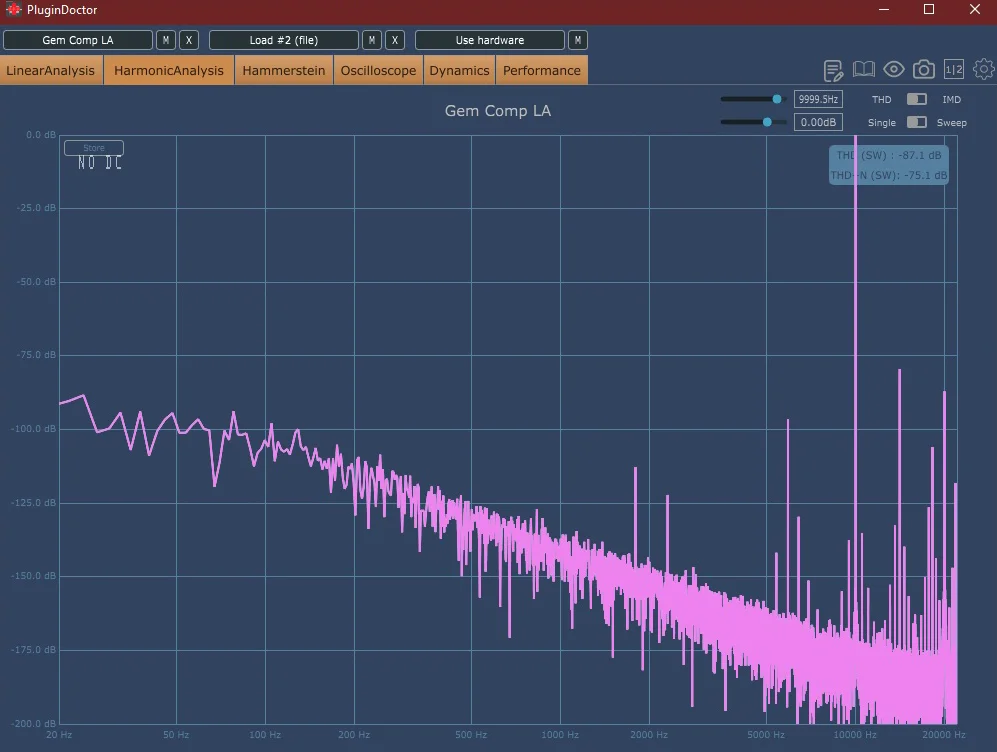Click the 9999.5Hz frequency field
The image size is (997, 752).
818,99
